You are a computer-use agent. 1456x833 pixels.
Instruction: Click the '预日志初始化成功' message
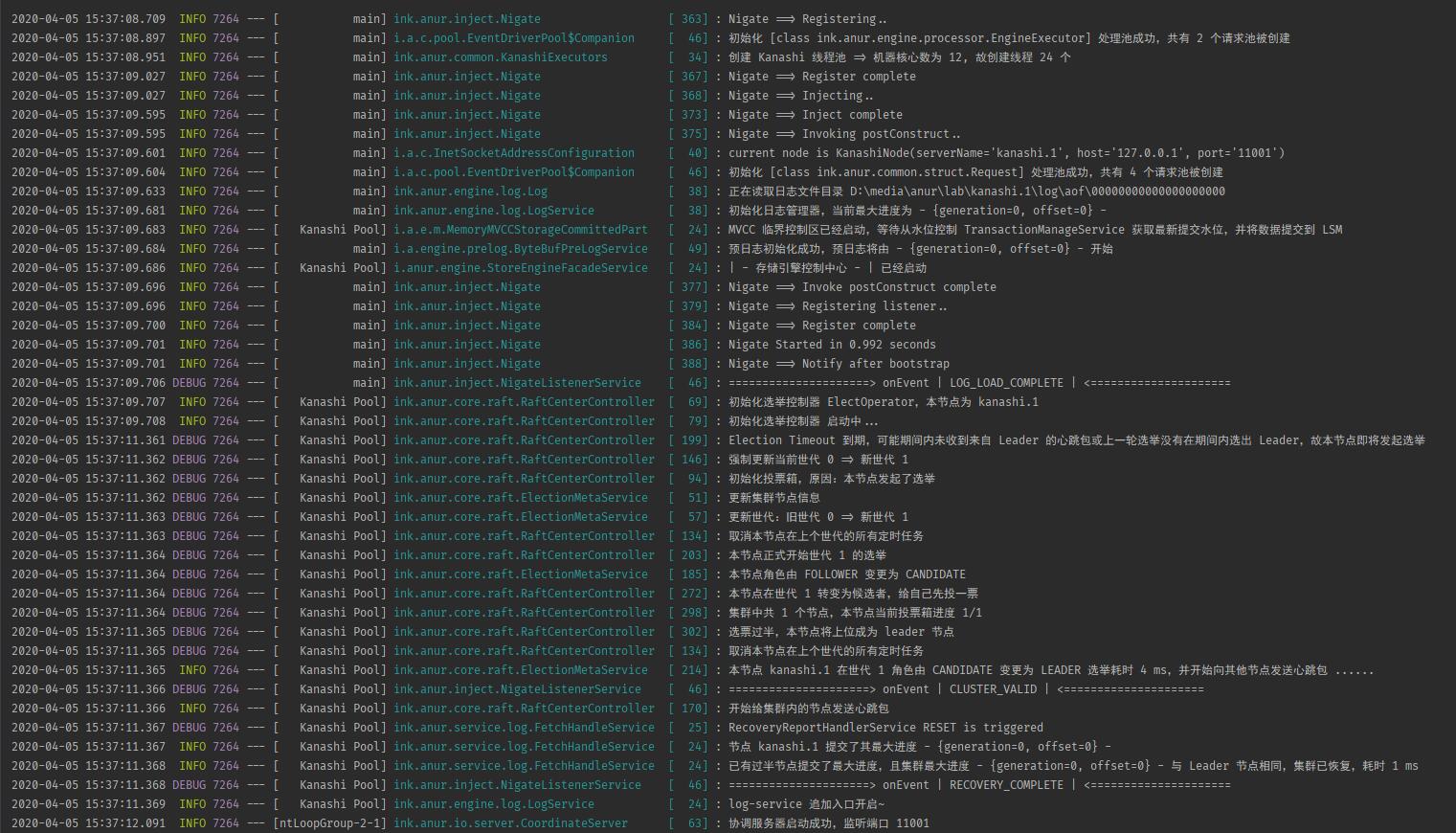[920, 249]
